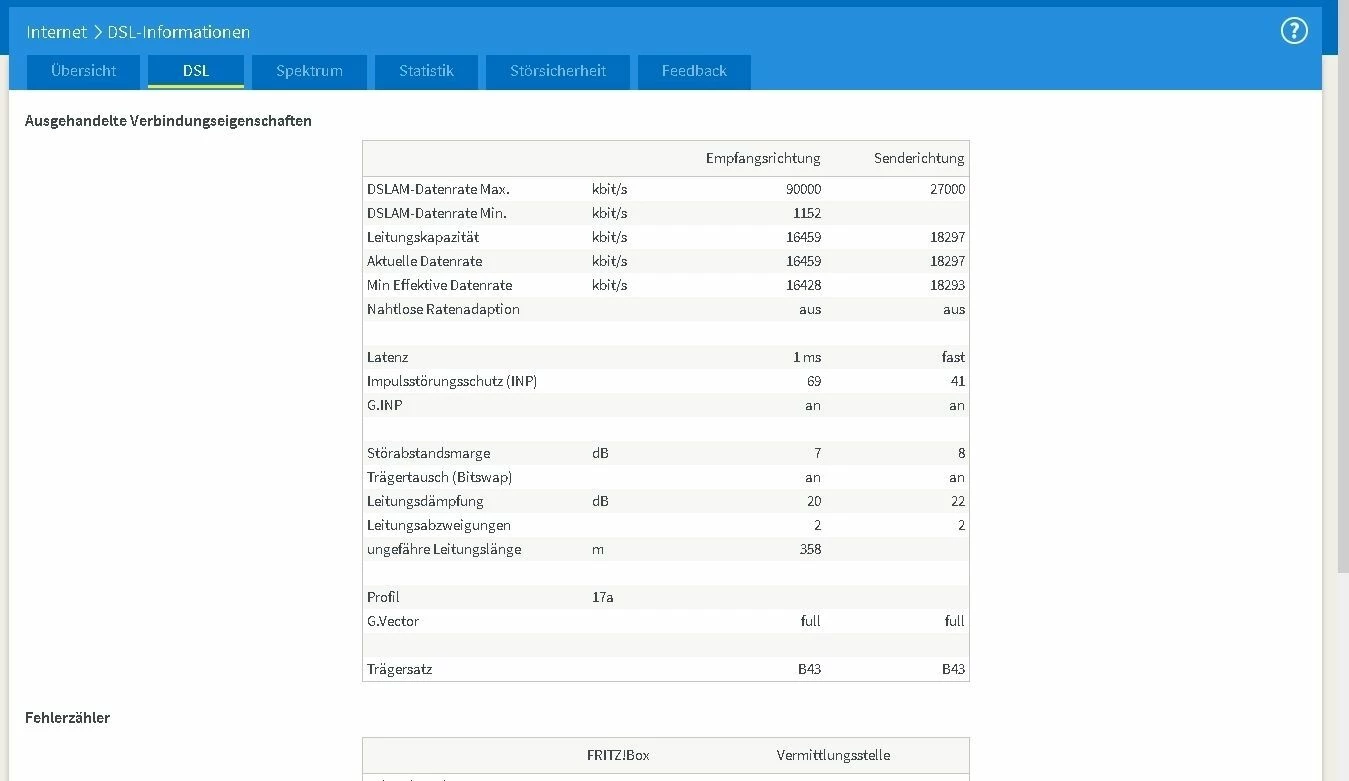Switch to the Übersicht tab

(84, 71)
